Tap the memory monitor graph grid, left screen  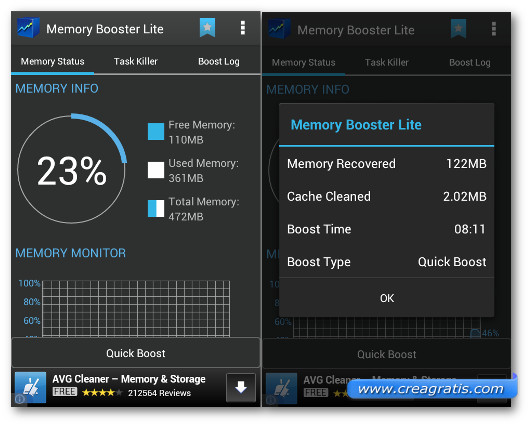coord(136,308)
